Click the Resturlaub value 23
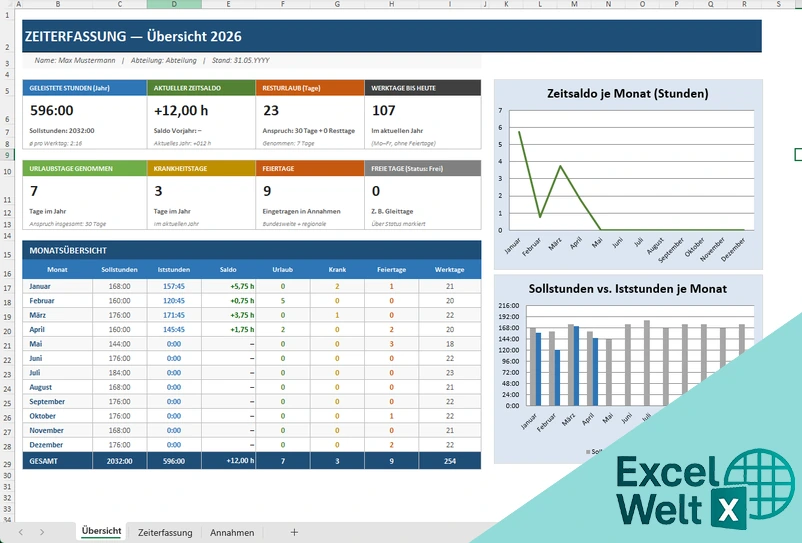 [271, 110]
